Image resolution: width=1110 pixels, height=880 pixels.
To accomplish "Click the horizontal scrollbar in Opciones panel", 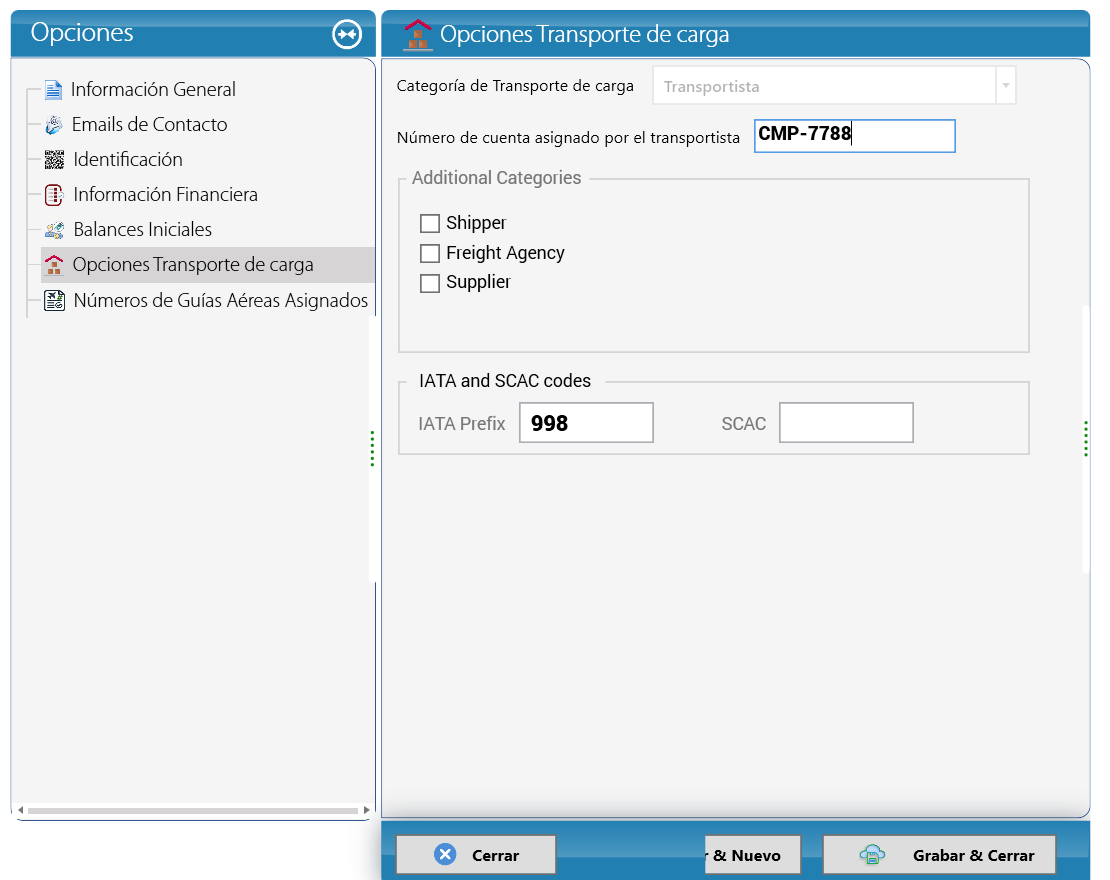I will point(193,810).
